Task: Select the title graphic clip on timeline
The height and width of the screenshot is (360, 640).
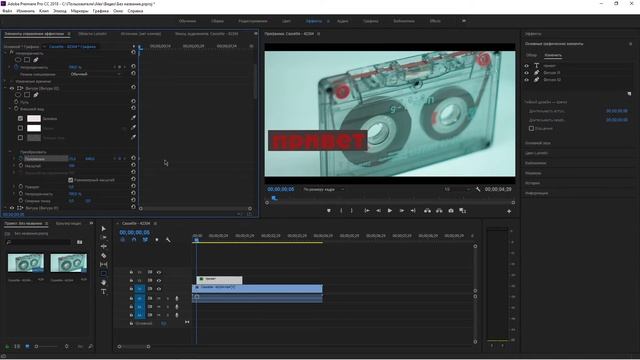Action: pyautogui.click(x=219, y=280)
